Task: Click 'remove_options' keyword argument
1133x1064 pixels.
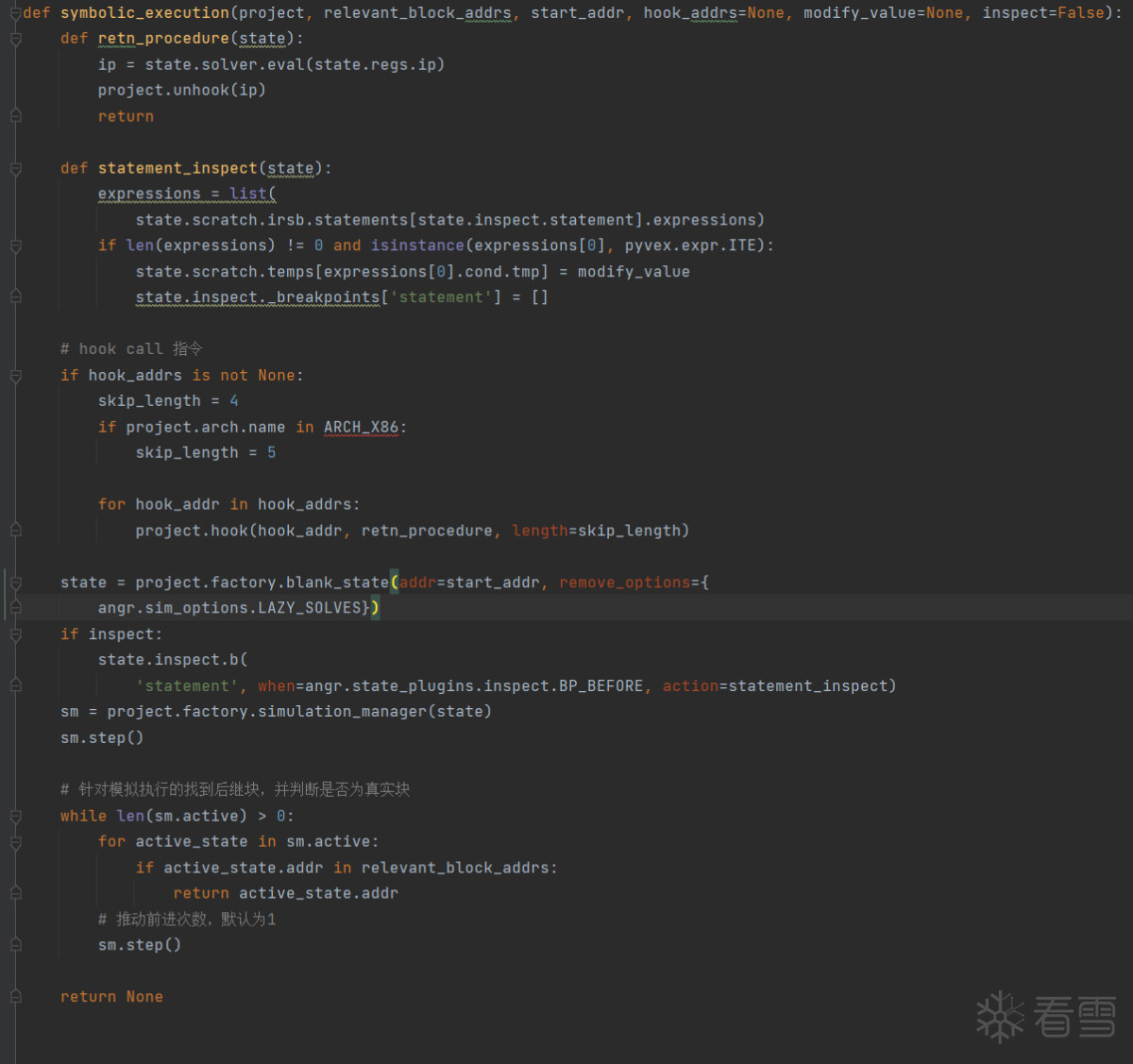Action: point(624,583)
